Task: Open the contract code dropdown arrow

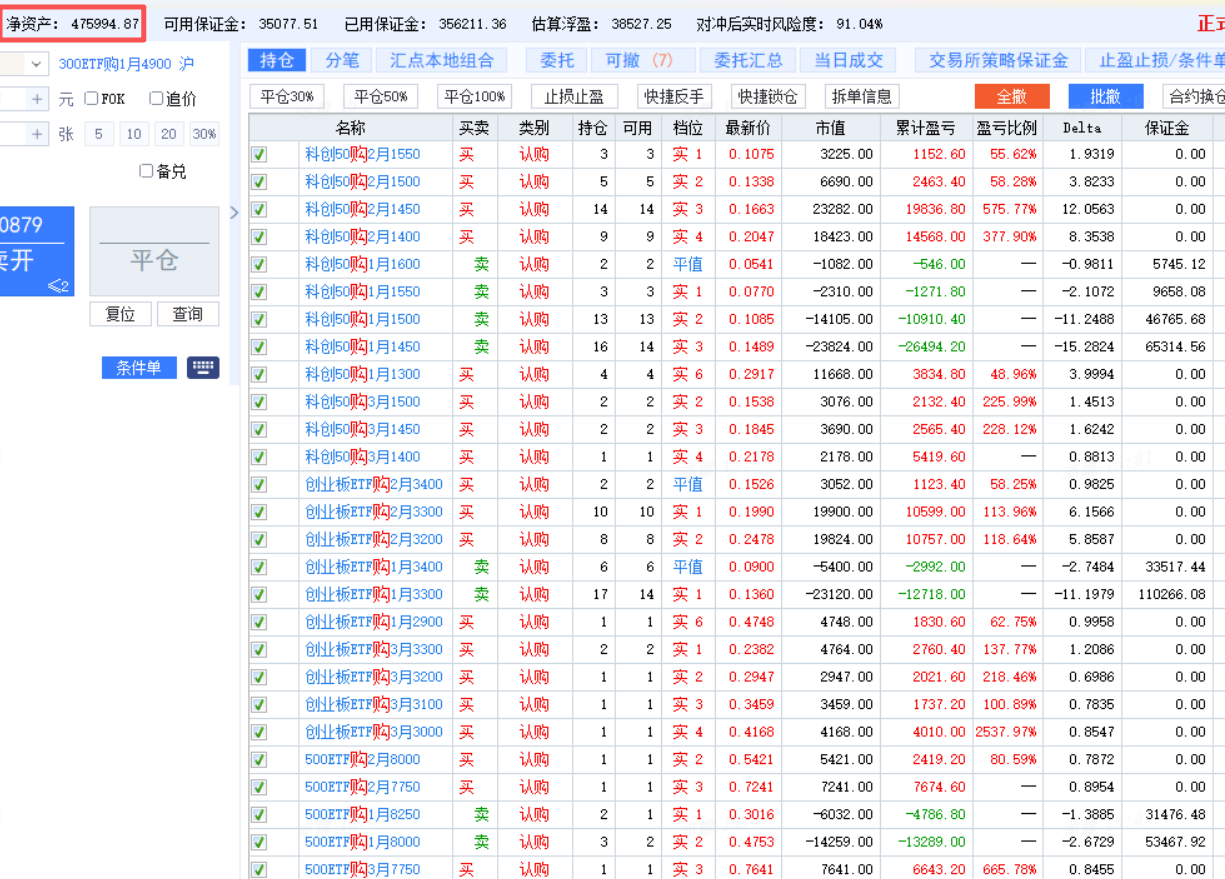Action: pos(37,64)
